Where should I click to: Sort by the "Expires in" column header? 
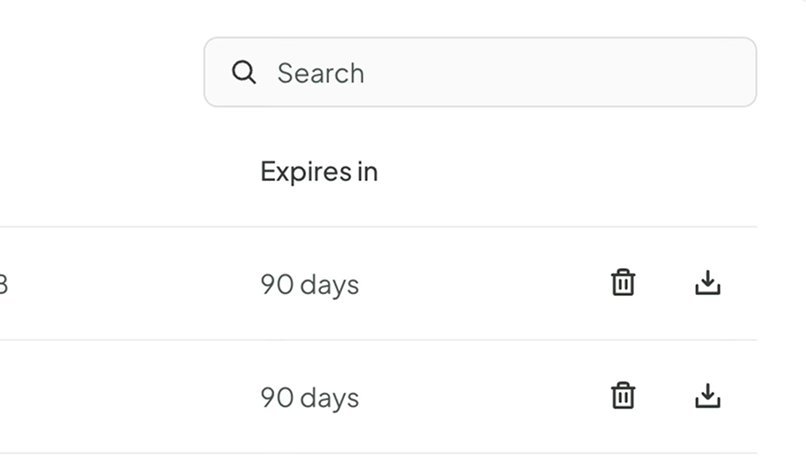[319, 171]
